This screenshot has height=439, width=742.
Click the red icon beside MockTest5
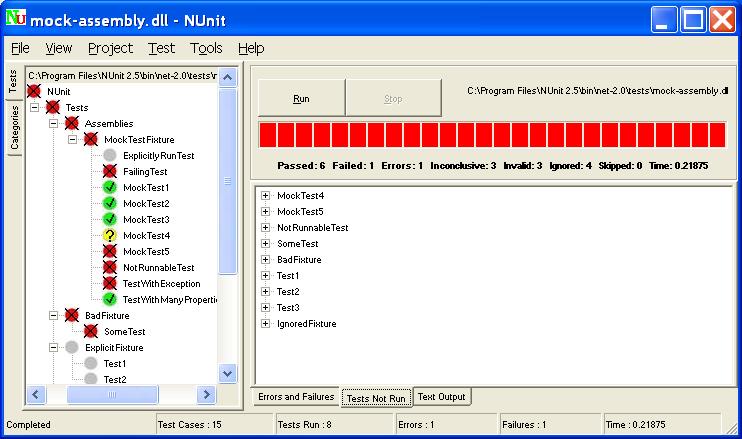pyautogui.click(x=110, y=251)
